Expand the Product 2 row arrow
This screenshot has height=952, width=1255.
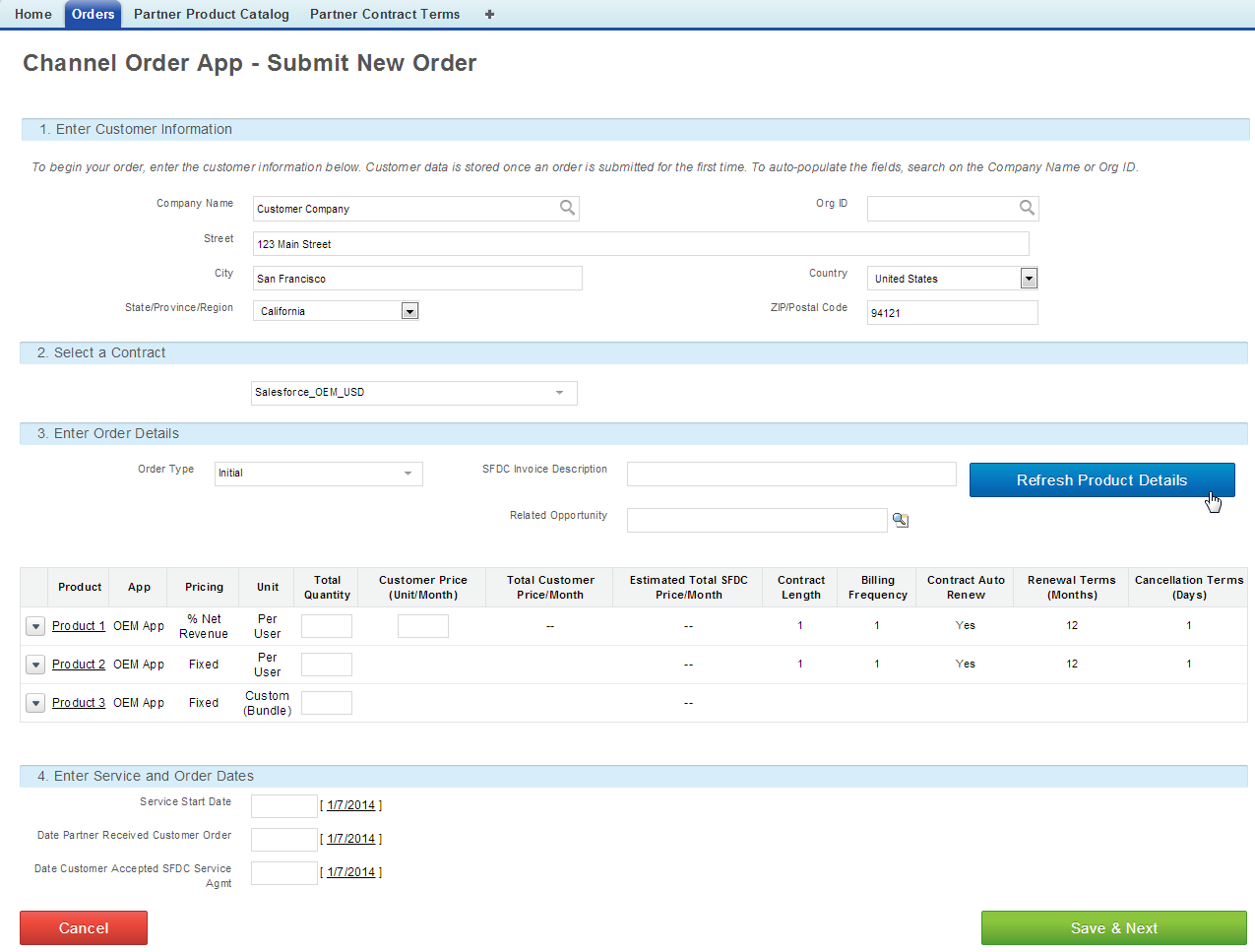(x=35, y=665)
